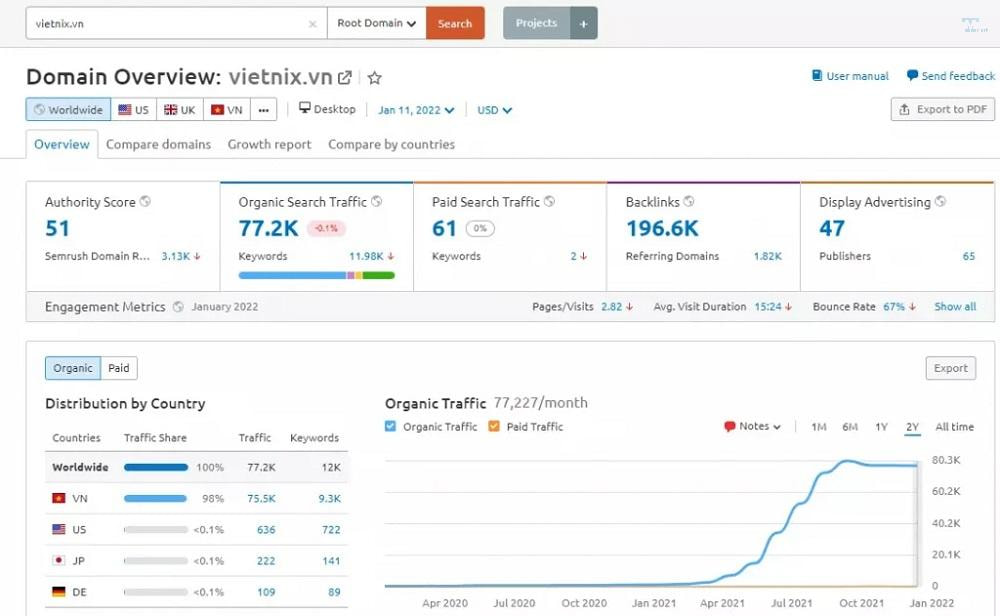Open the Compare domains tab

pyautogui.click(x=158, y=144)
